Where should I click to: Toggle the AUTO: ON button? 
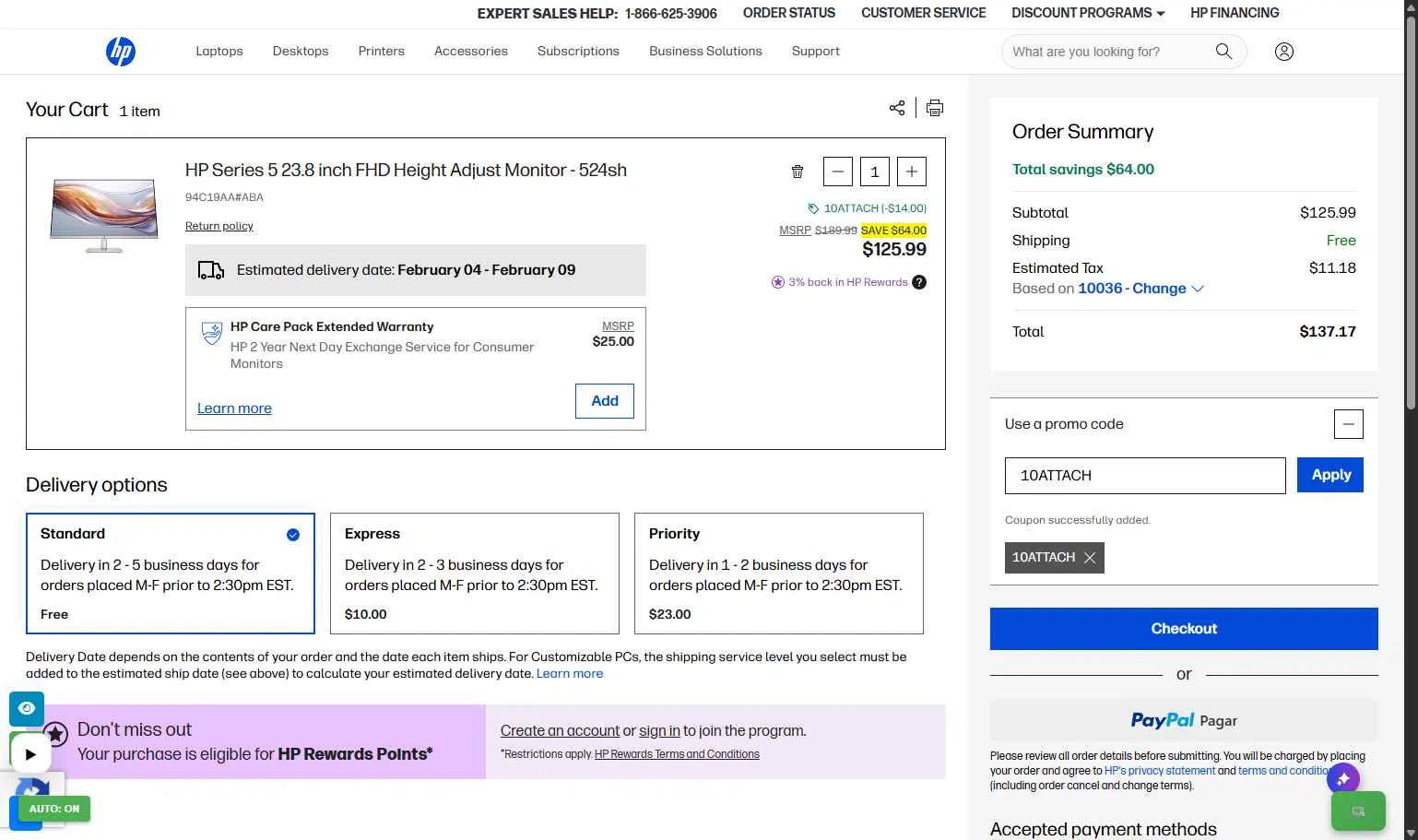click(54, 809)
